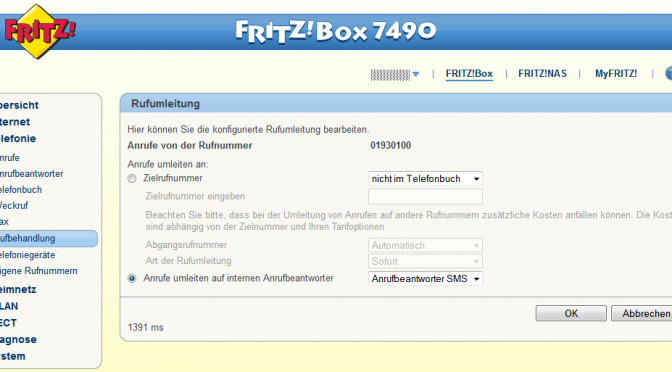The width and height of the screenshot is (672, 372).
Task: Click the '1391 ms' load time text
Action: point(146,327)
